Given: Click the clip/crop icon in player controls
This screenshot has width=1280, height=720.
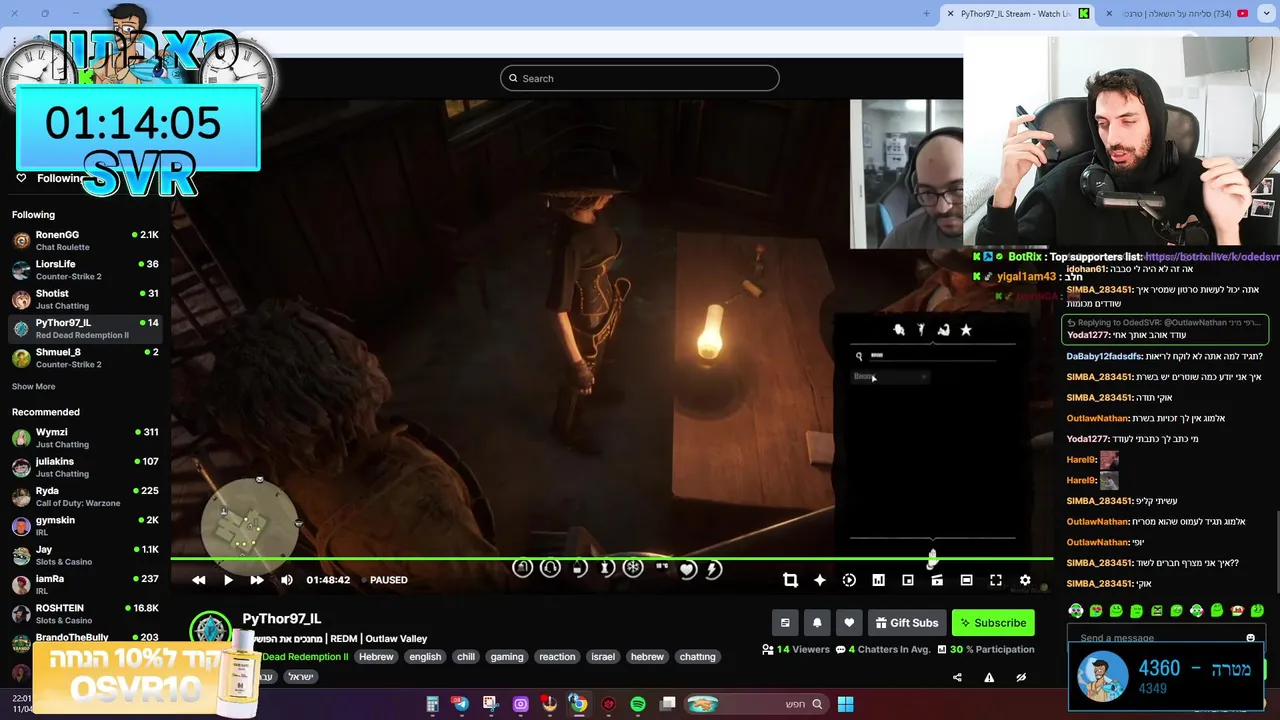Looking at the screenshot, I should coord(790,580).
